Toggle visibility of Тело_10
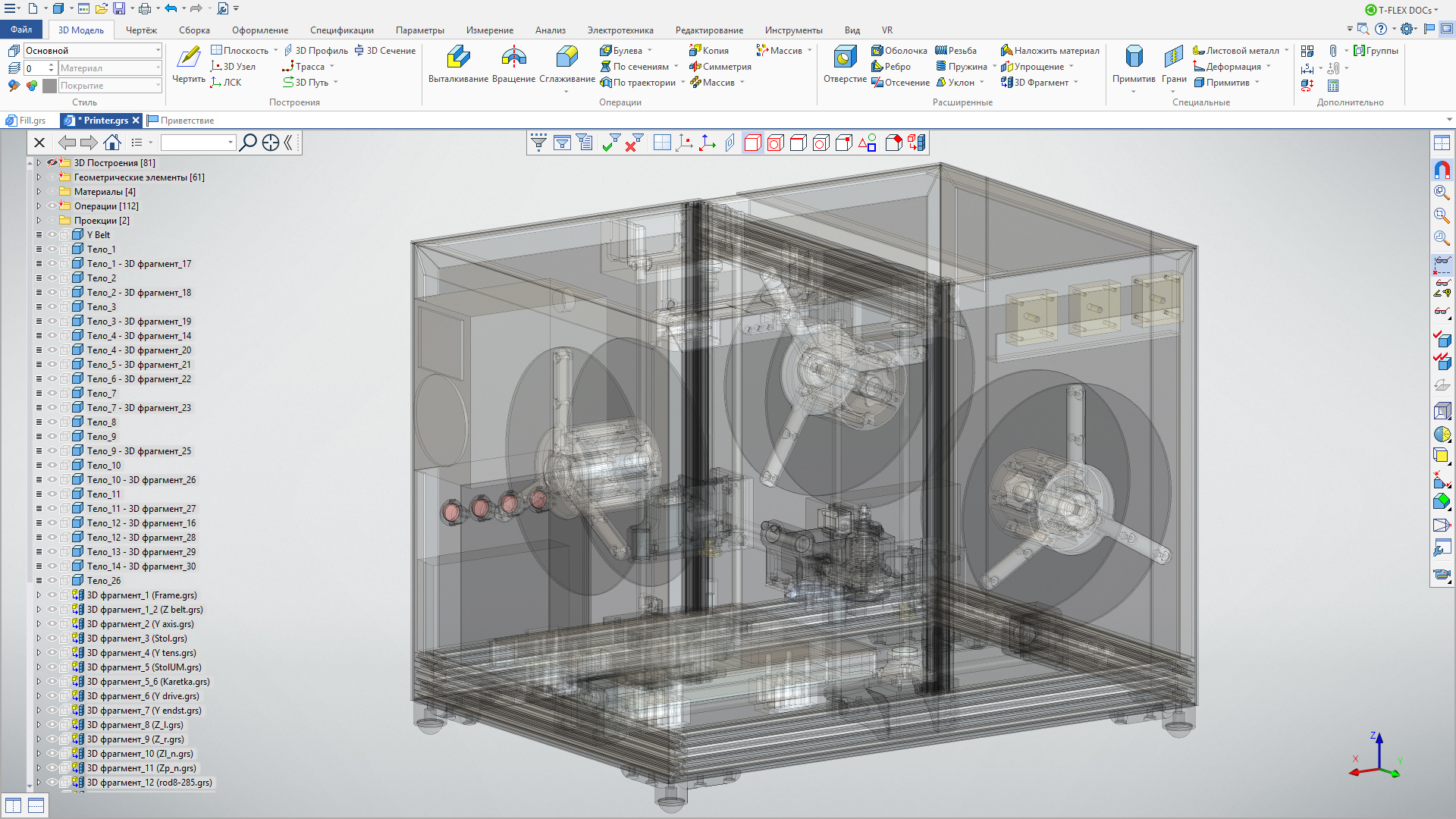1456x819 pixels. tap(52, 466)
